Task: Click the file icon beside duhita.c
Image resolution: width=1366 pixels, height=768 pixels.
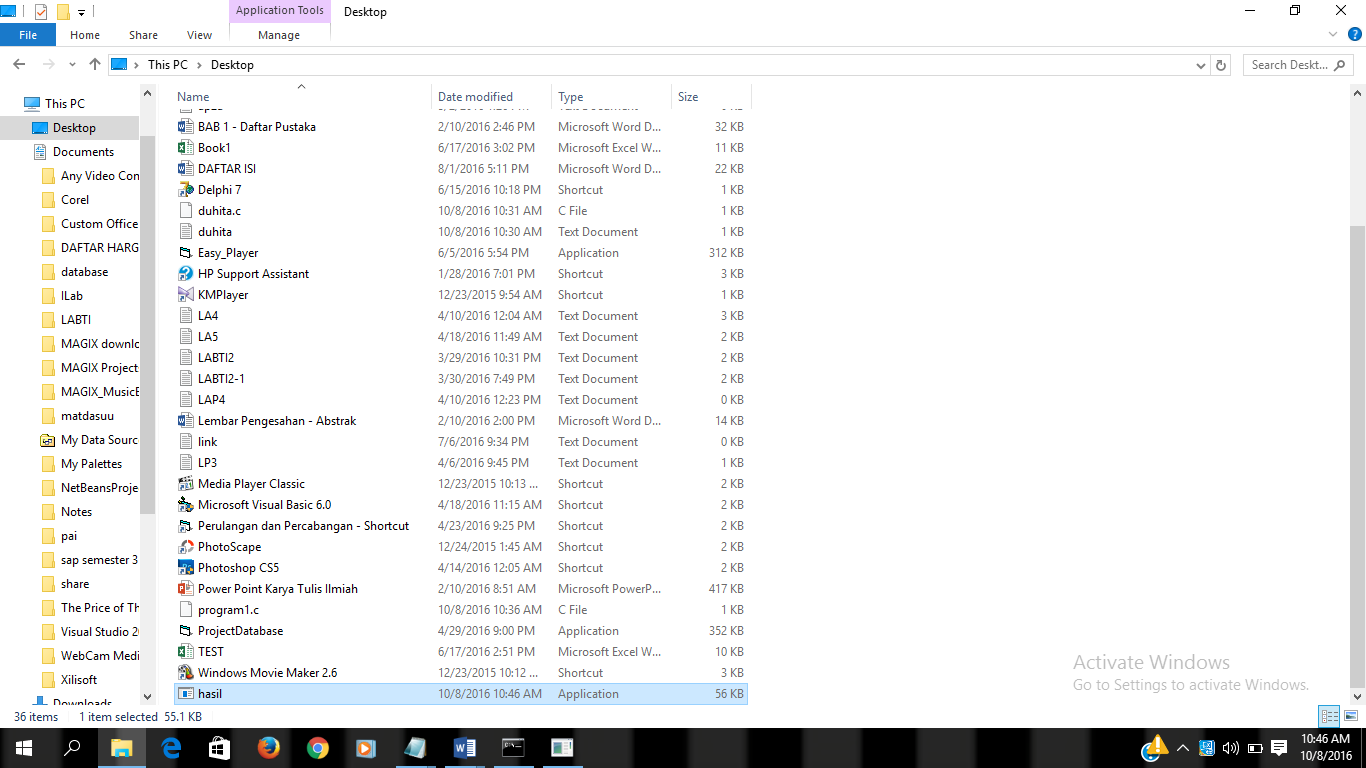Action: pyautogui.click(x=185, y=211)
